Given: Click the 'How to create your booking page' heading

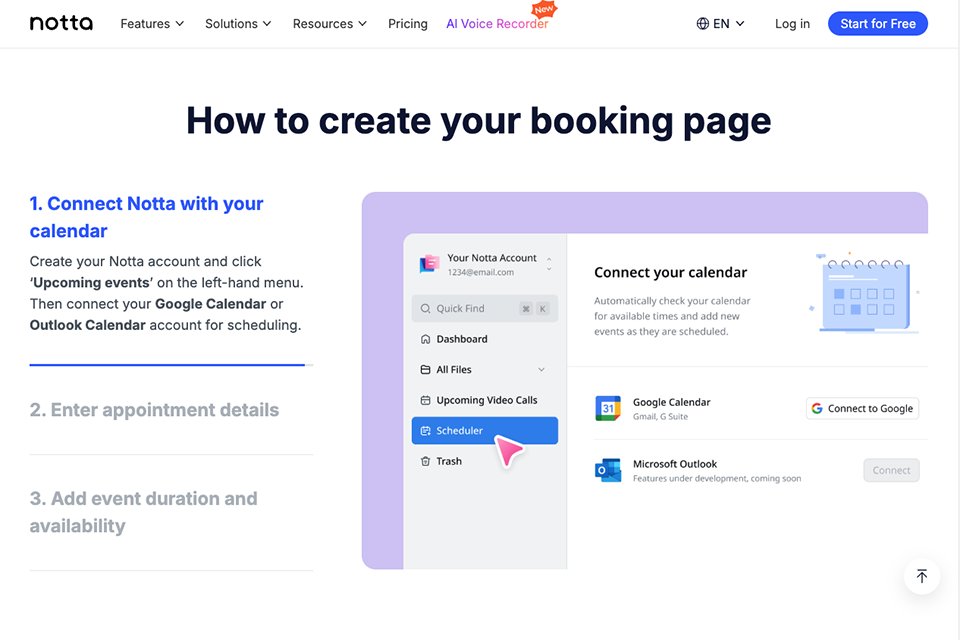Looking at the screenshot, I should [x=478, y=121].
